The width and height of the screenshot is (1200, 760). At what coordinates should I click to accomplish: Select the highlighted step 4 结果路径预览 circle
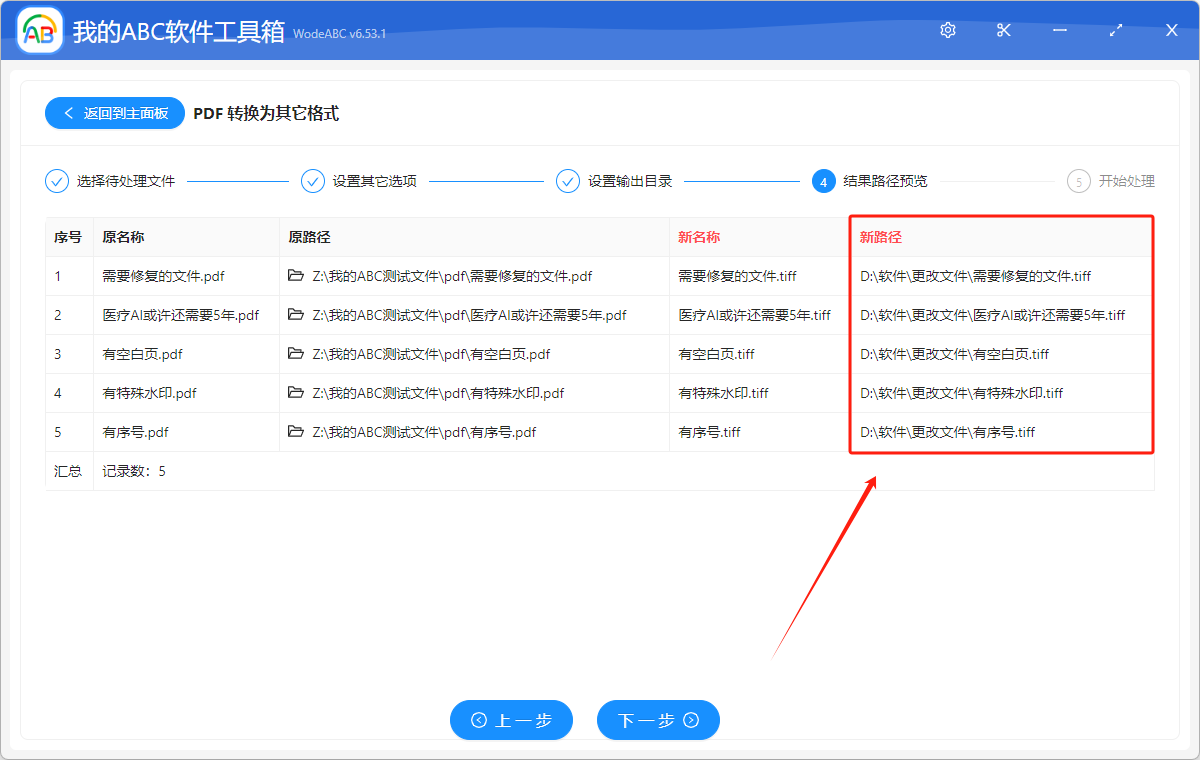pos(823,181)
